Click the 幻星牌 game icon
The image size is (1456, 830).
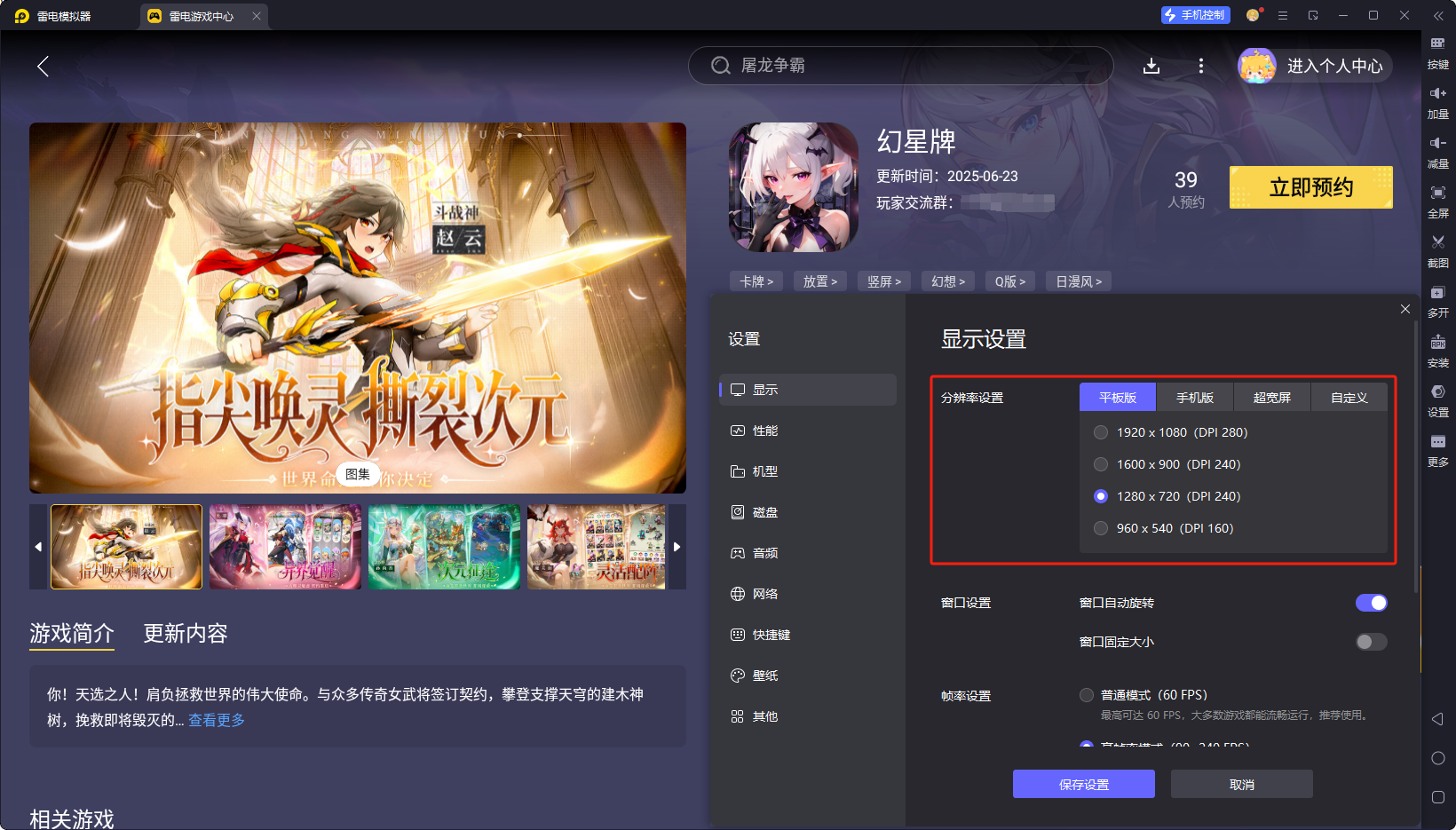coord(794,187)
